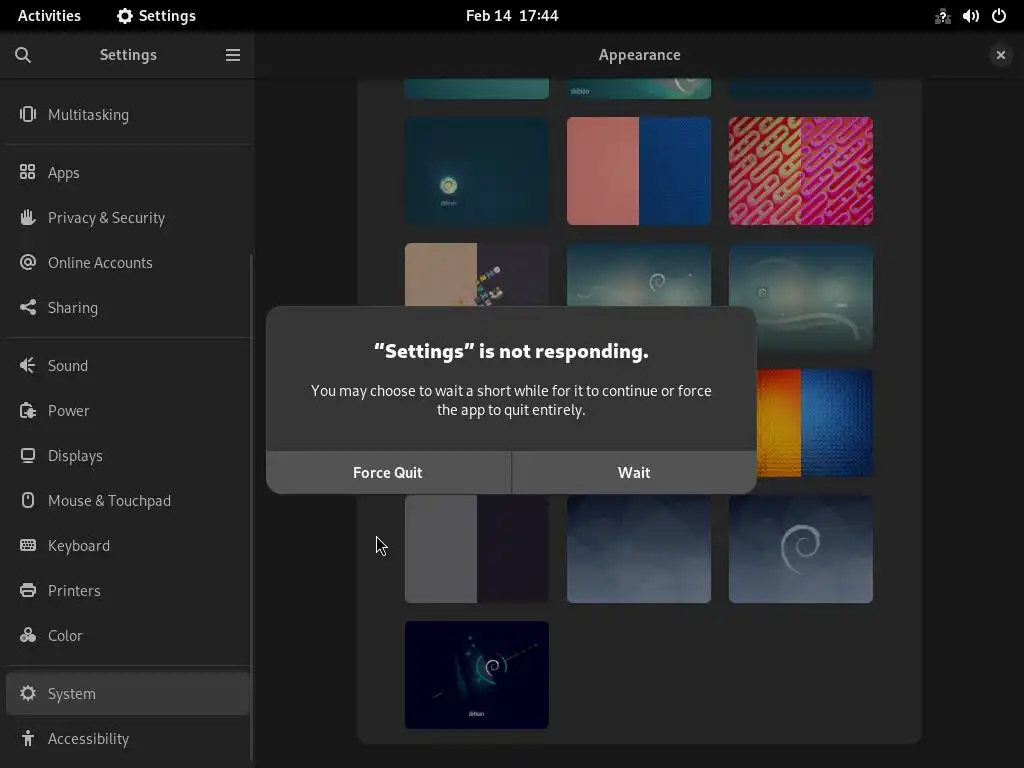Select the dark teal wallpaper with glowing swirl
1024x768 pixels.
pyautogui.click(x=477, y=171)
